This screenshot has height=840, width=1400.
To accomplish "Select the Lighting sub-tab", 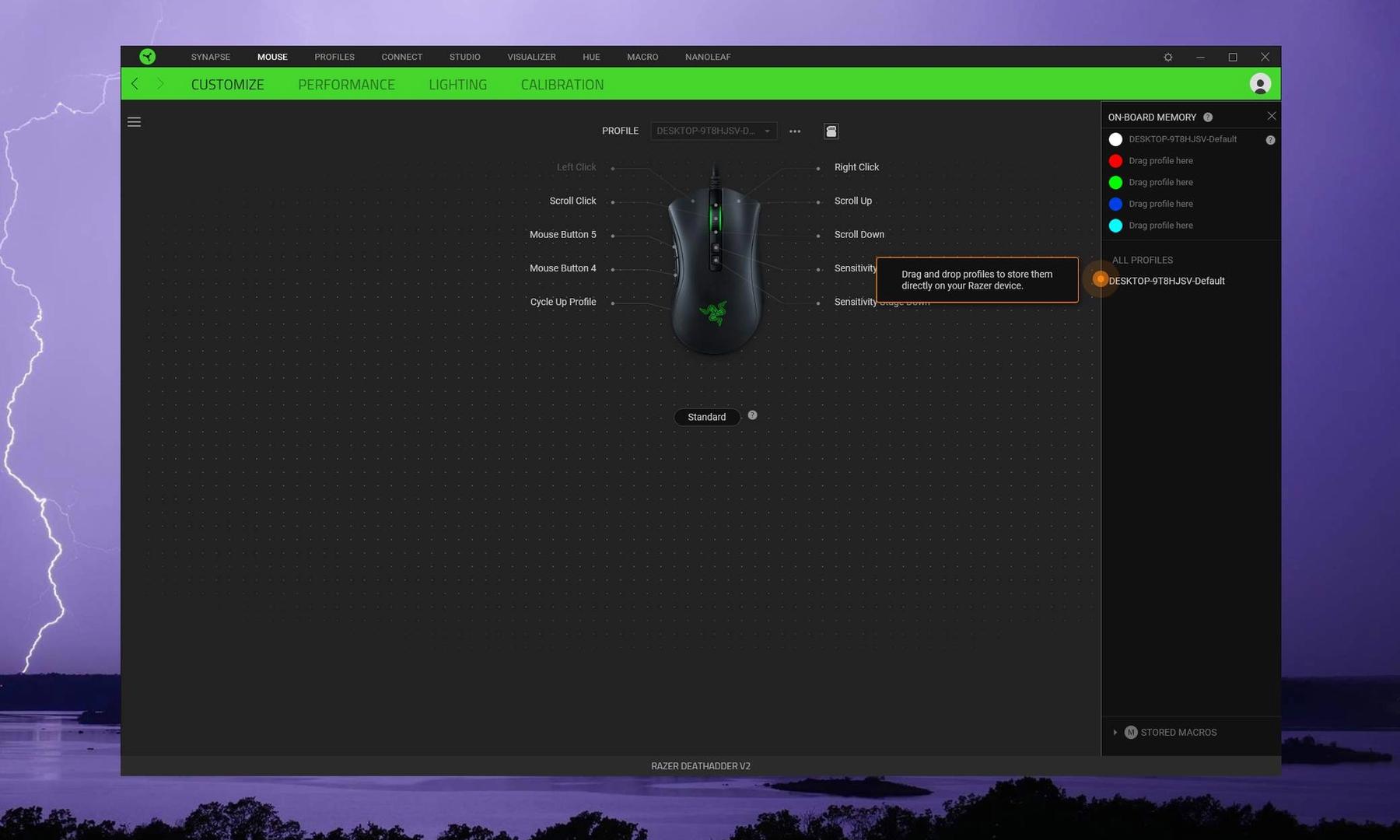I will click(457, 85).
